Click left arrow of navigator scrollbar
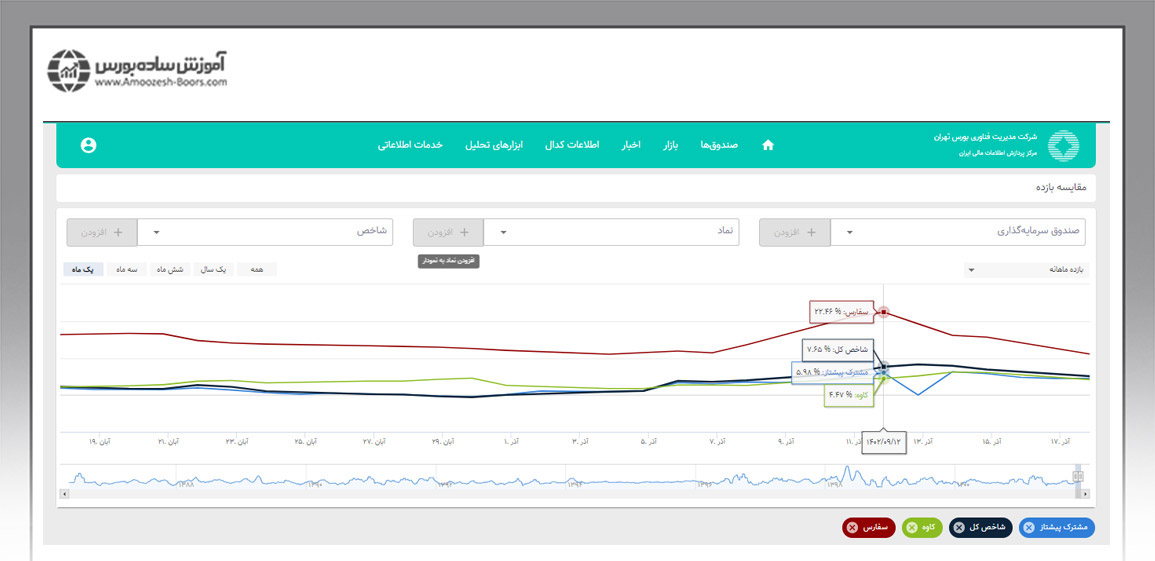 point(65,494)
